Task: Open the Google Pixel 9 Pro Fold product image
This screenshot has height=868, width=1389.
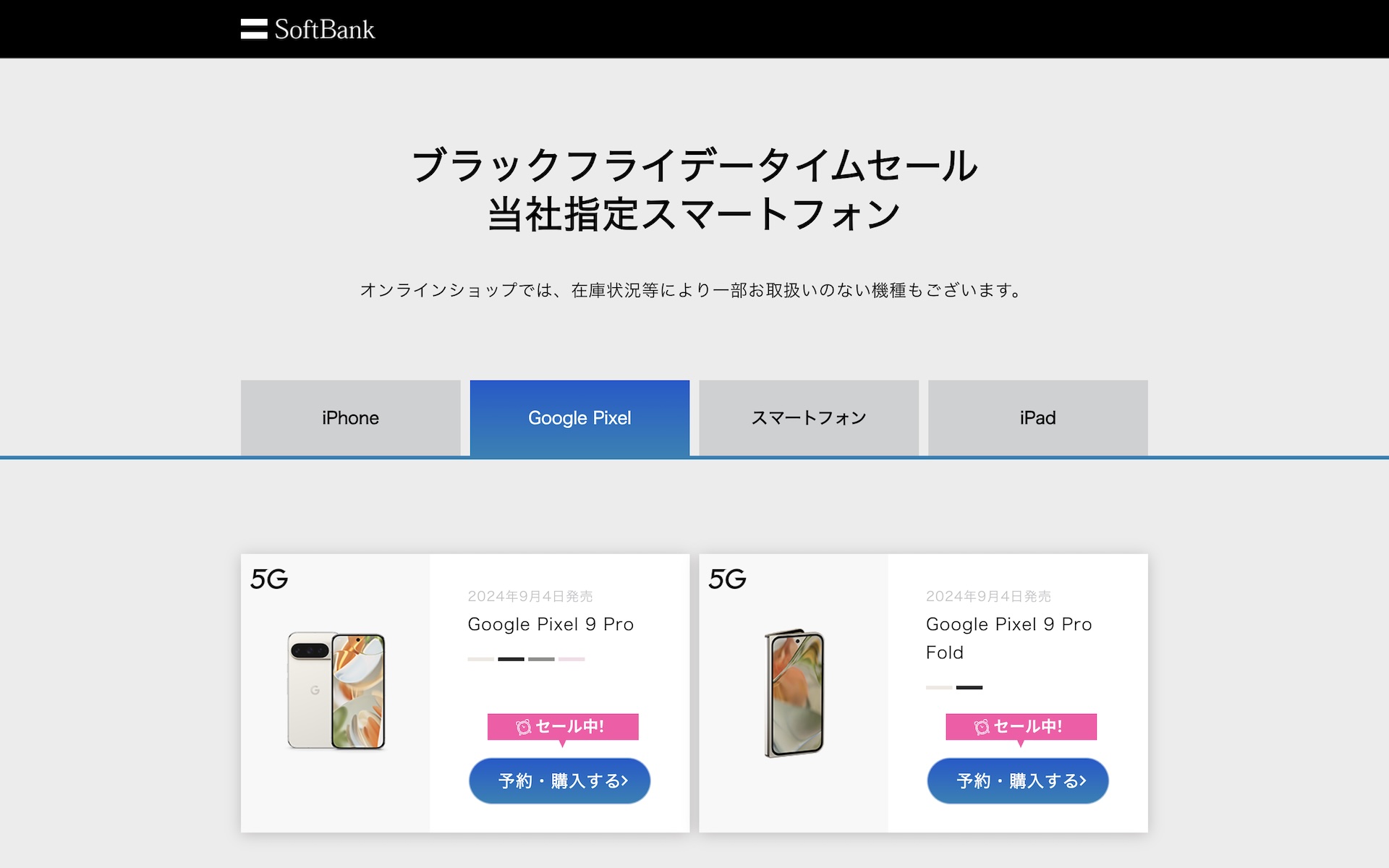Action: (x=794, y=693)
